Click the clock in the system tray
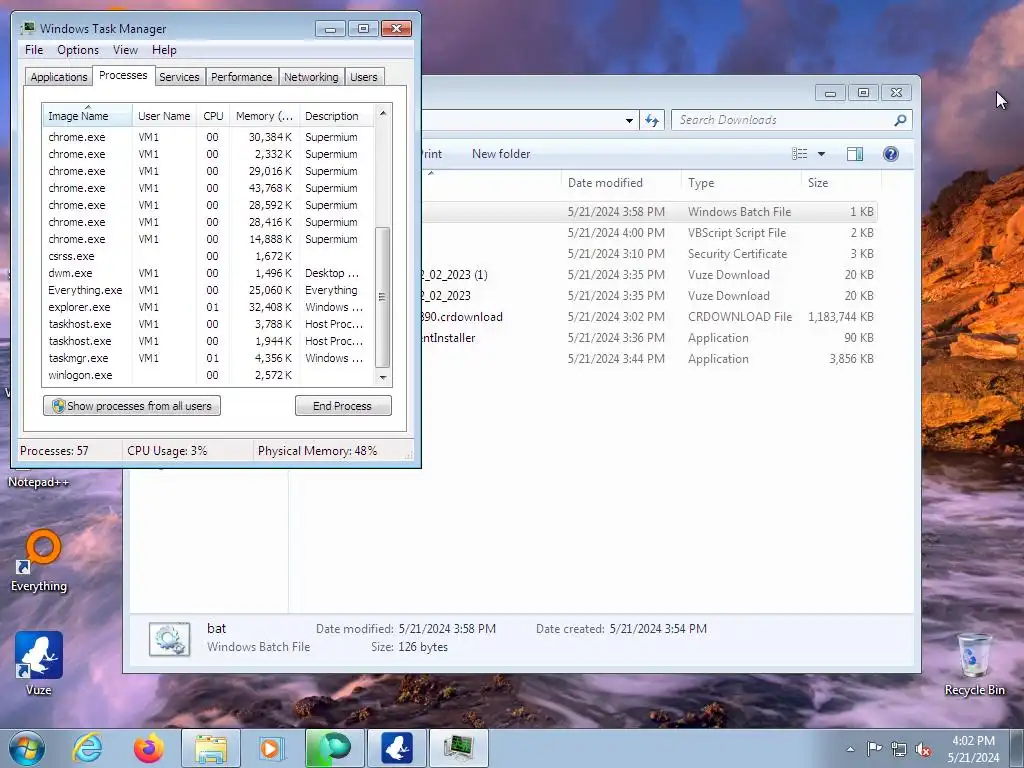This screenshot has width=1024, height=768. point(973,749)
